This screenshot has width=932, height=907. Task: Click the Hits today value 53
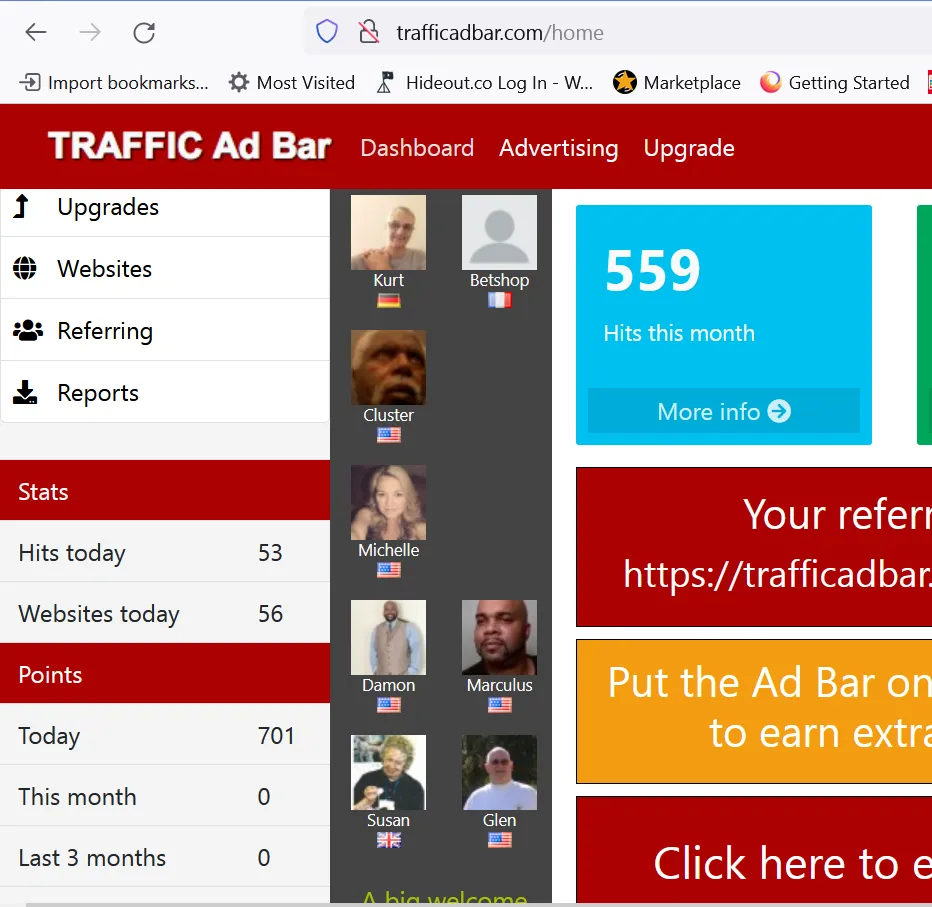click(270, 553)
